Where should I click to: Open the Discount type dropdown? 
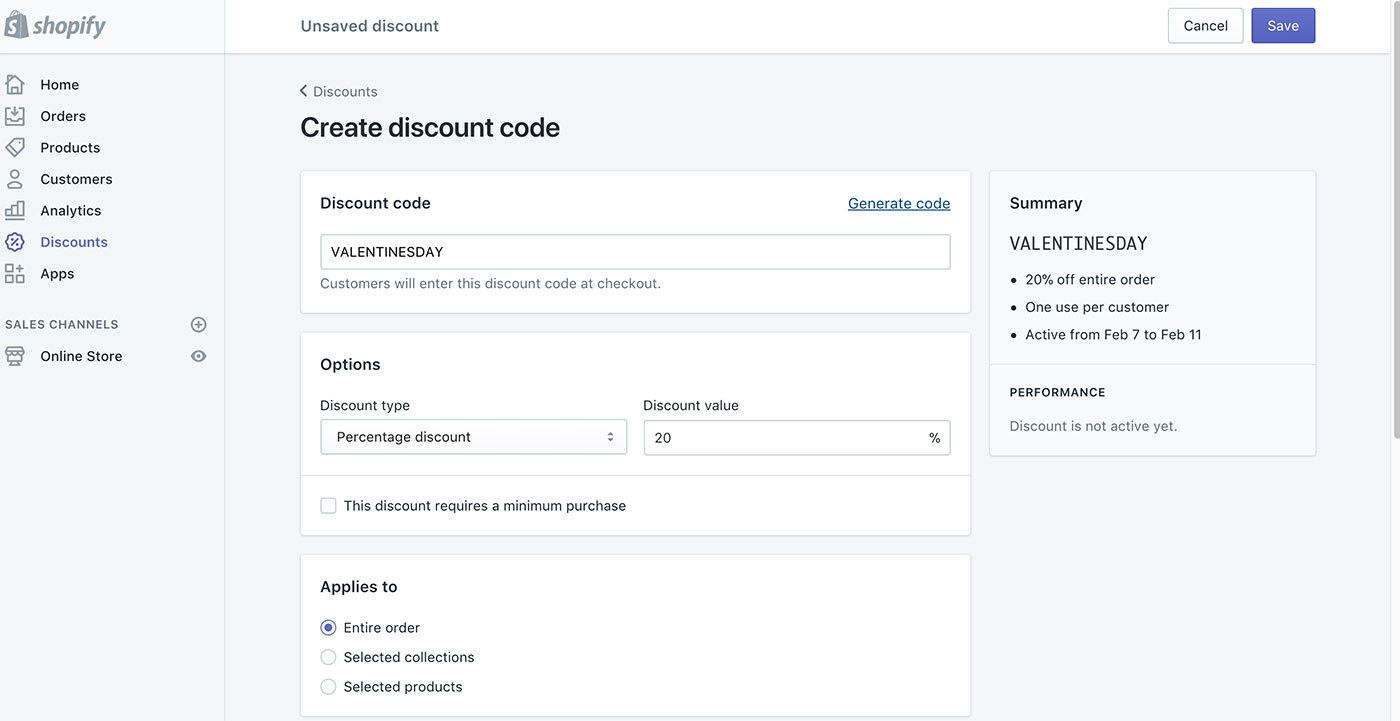(x=473, y=437)
